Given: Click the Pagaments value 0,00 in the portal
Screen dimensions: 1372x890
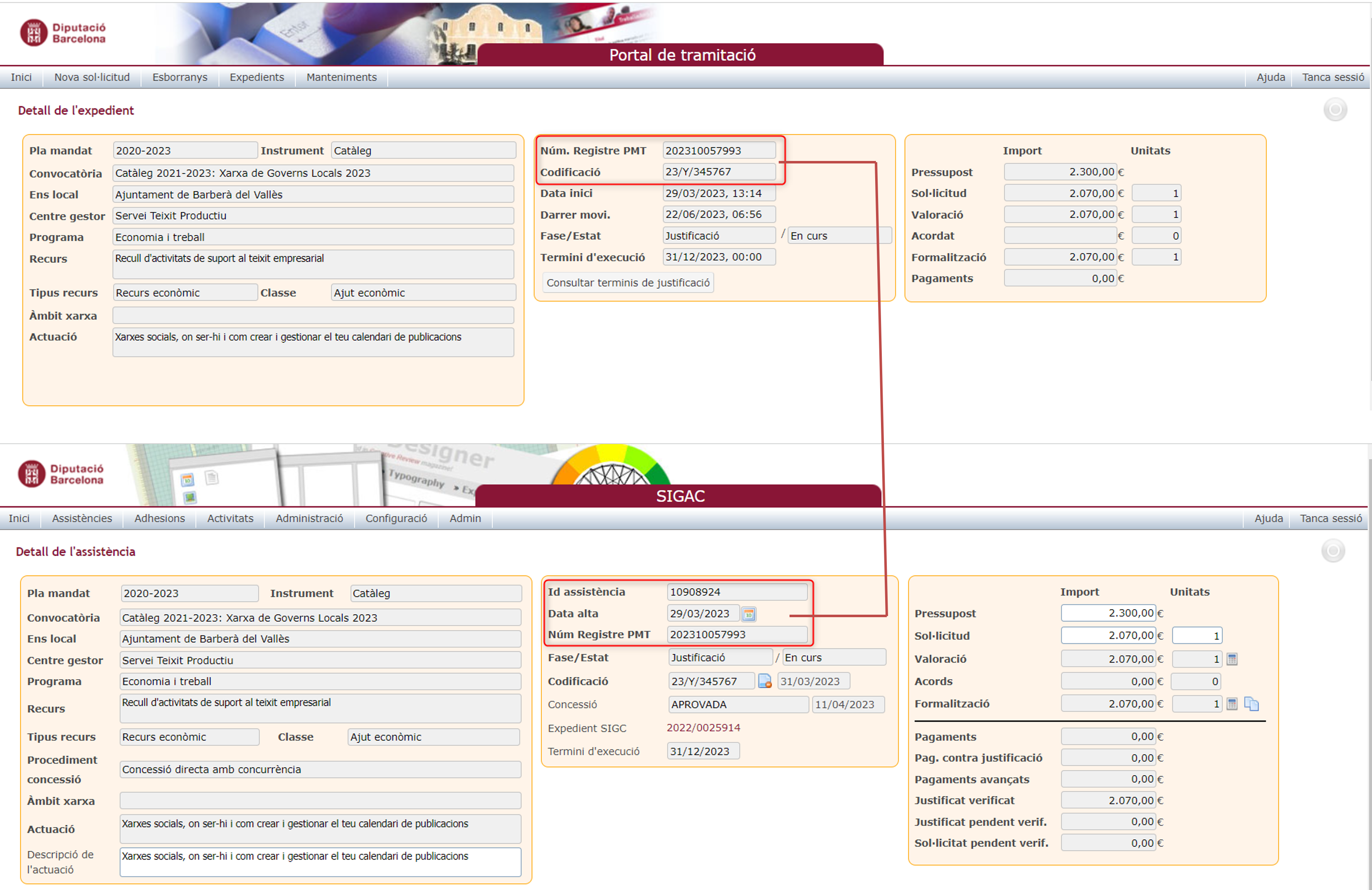Looking at the screenshot, I should tap(1060, 279).
